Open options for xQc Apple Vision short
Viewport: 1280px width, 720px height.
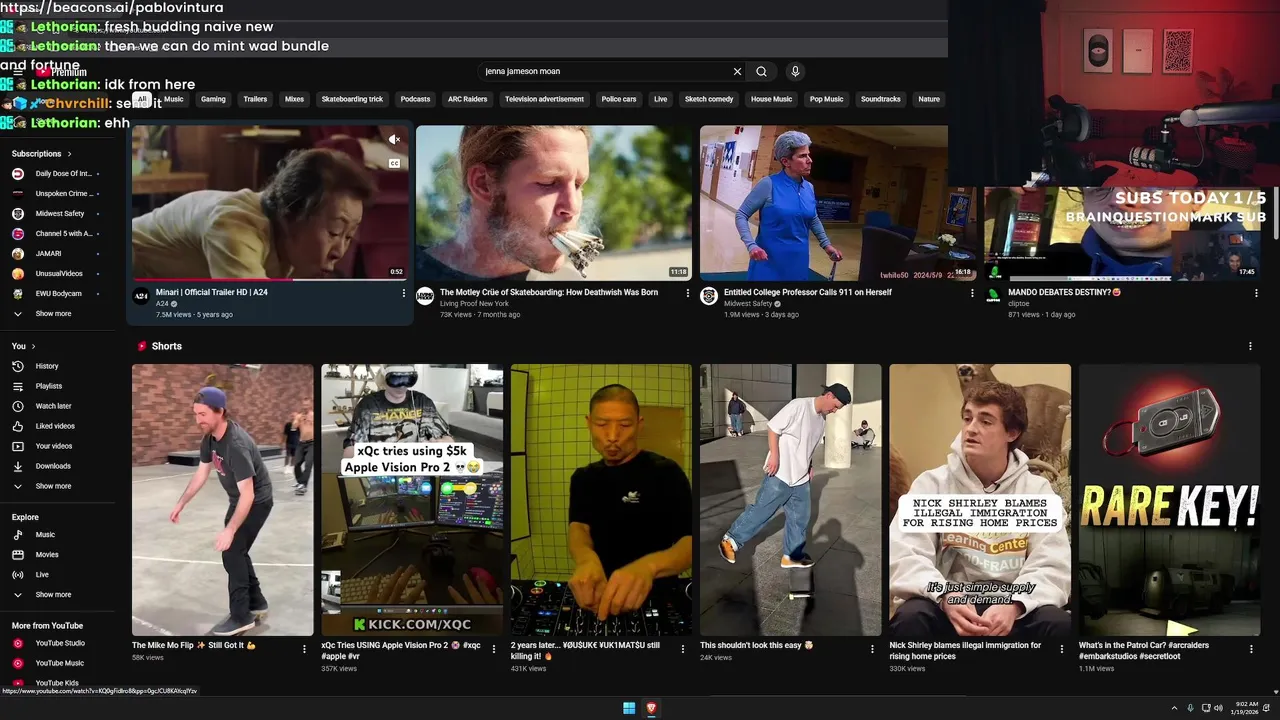[x=494, y=649]
